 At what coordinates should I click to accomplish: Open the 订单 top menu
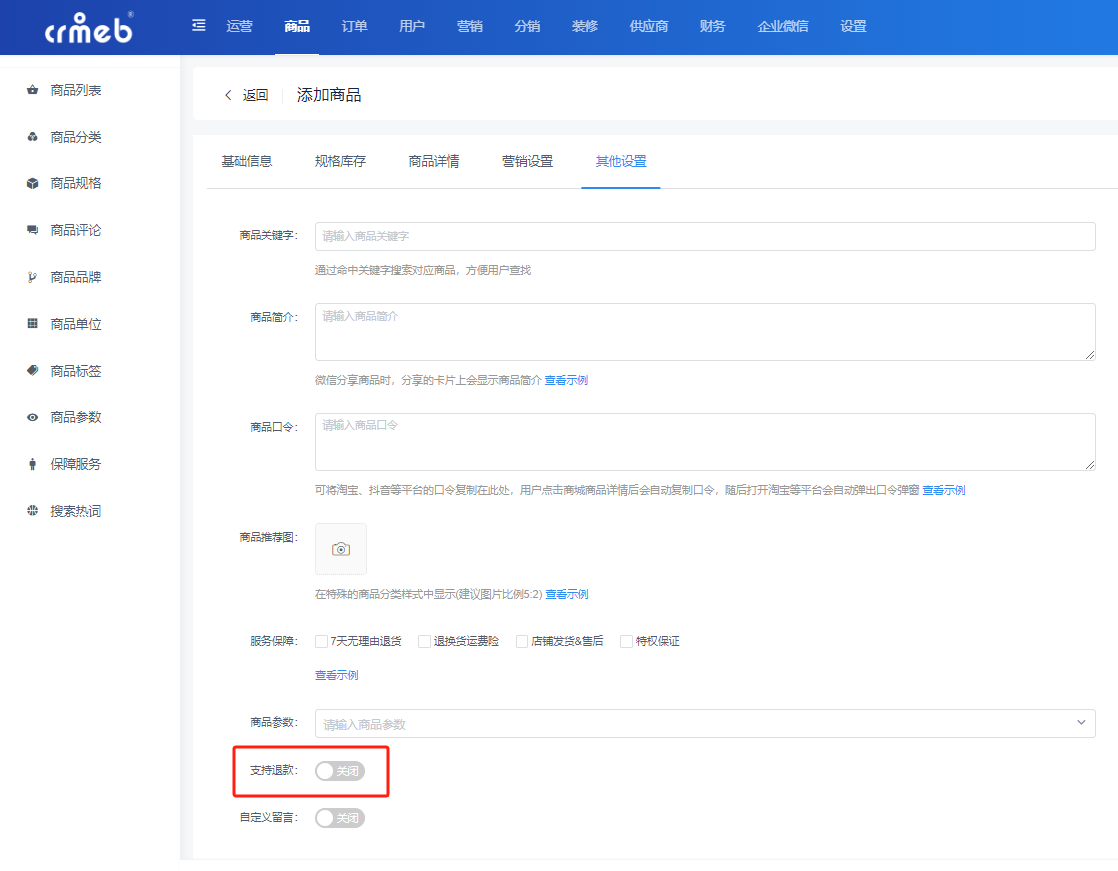pos(354,26)
